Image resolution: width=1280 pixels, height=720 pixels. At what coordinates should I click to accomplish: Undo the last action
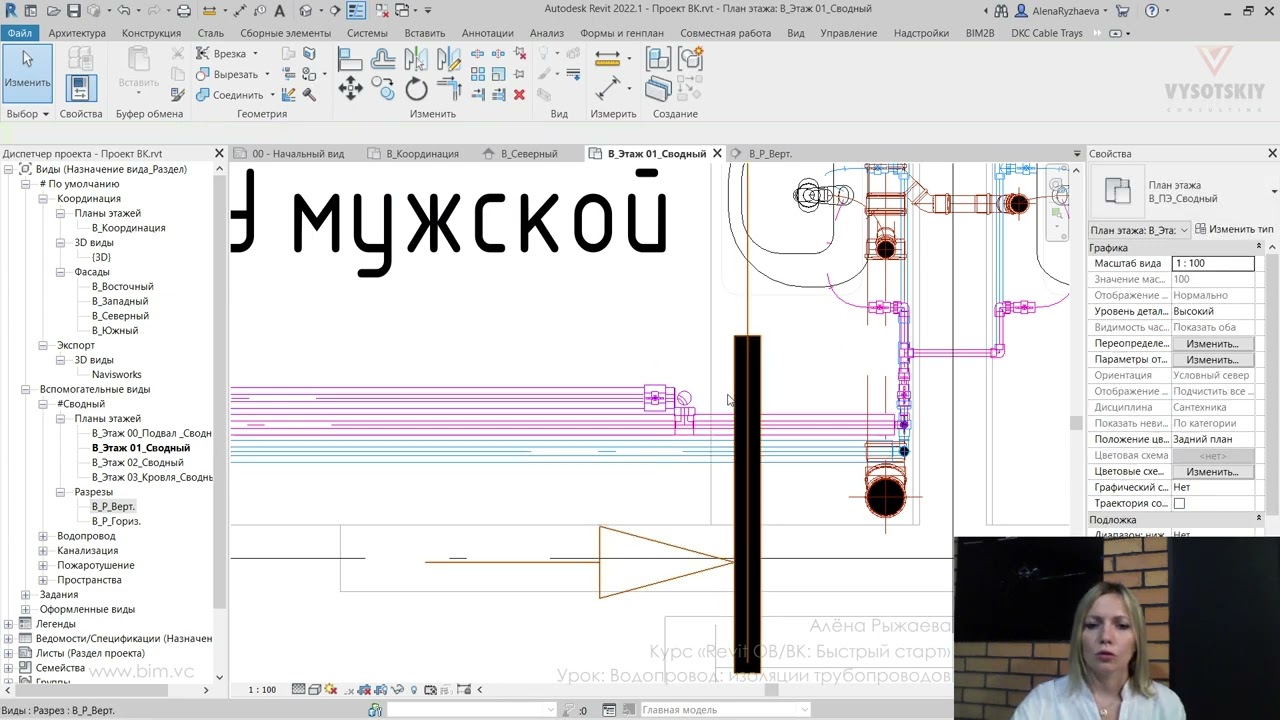[123, 11]
